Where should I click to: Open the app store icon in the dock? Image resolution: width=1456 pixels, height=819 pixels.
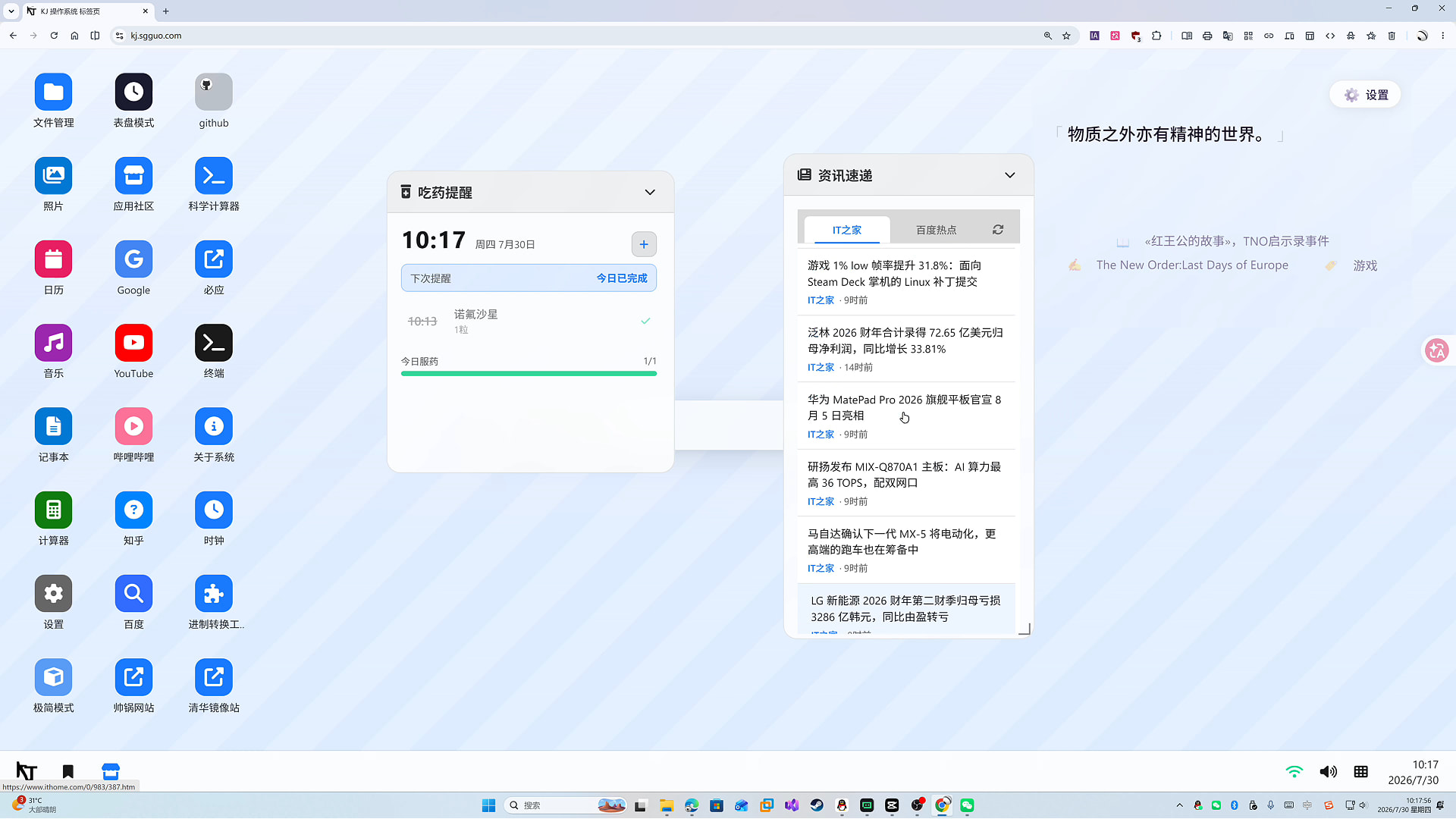click(111, 771)
